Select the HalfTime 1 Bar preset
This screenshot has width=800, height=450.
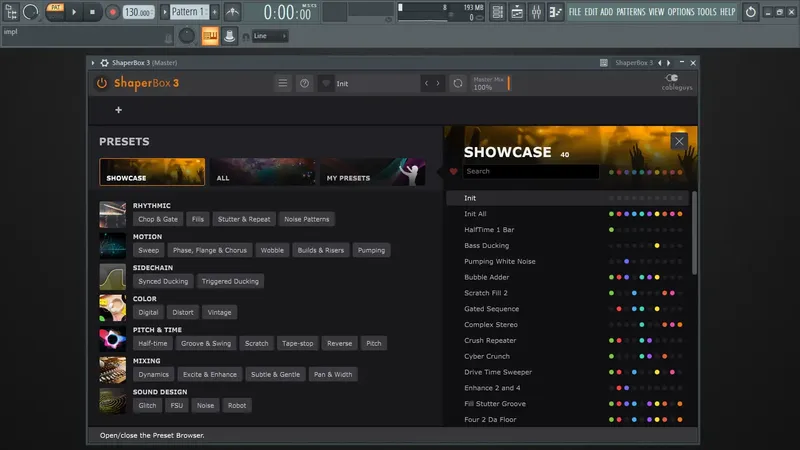point(567,230)
